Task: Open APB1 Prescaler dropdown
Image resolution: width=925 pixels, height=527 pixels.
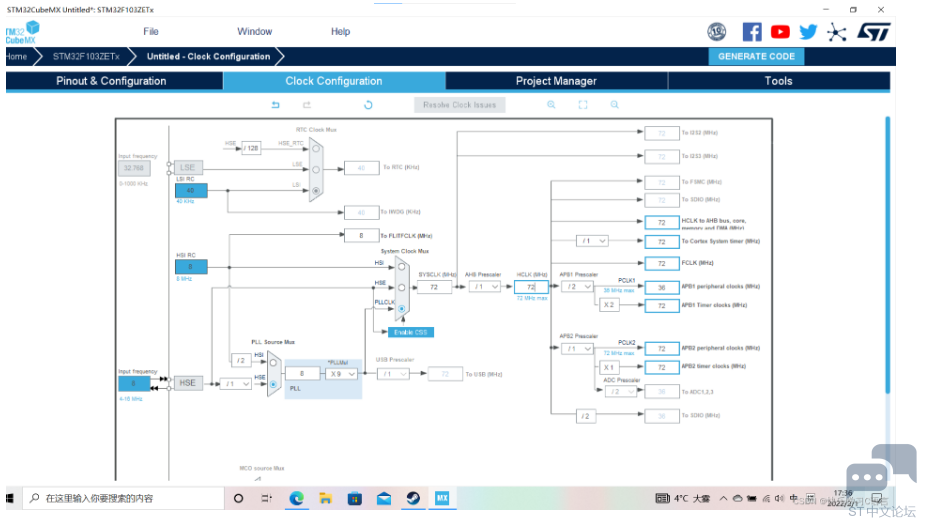Action: [577, 287]
